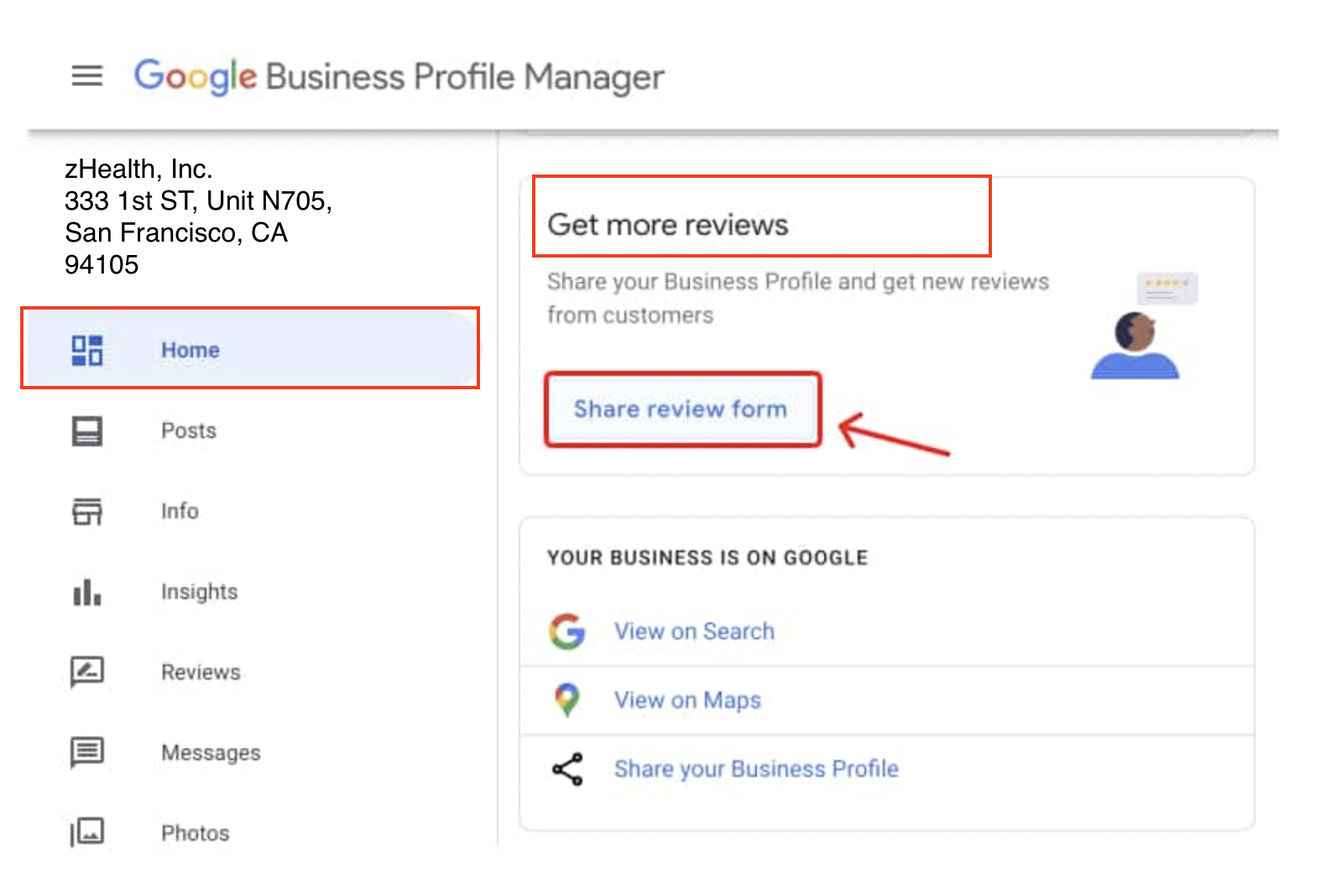The width and height of the screenshot is (1326, 896).
Task: Go to Info section
Action: pyautogui.click(x=180, y=511)
